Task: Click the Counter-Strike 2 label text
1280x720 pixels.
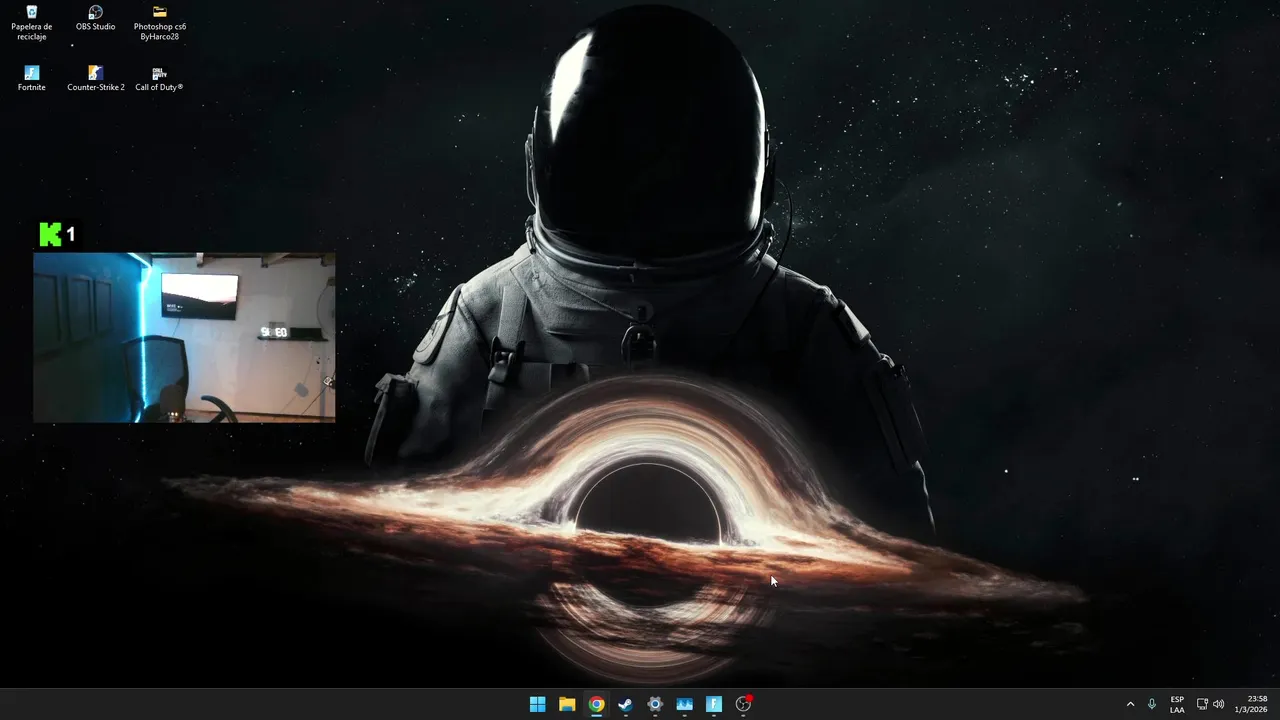Action: [x=96, y=87]
